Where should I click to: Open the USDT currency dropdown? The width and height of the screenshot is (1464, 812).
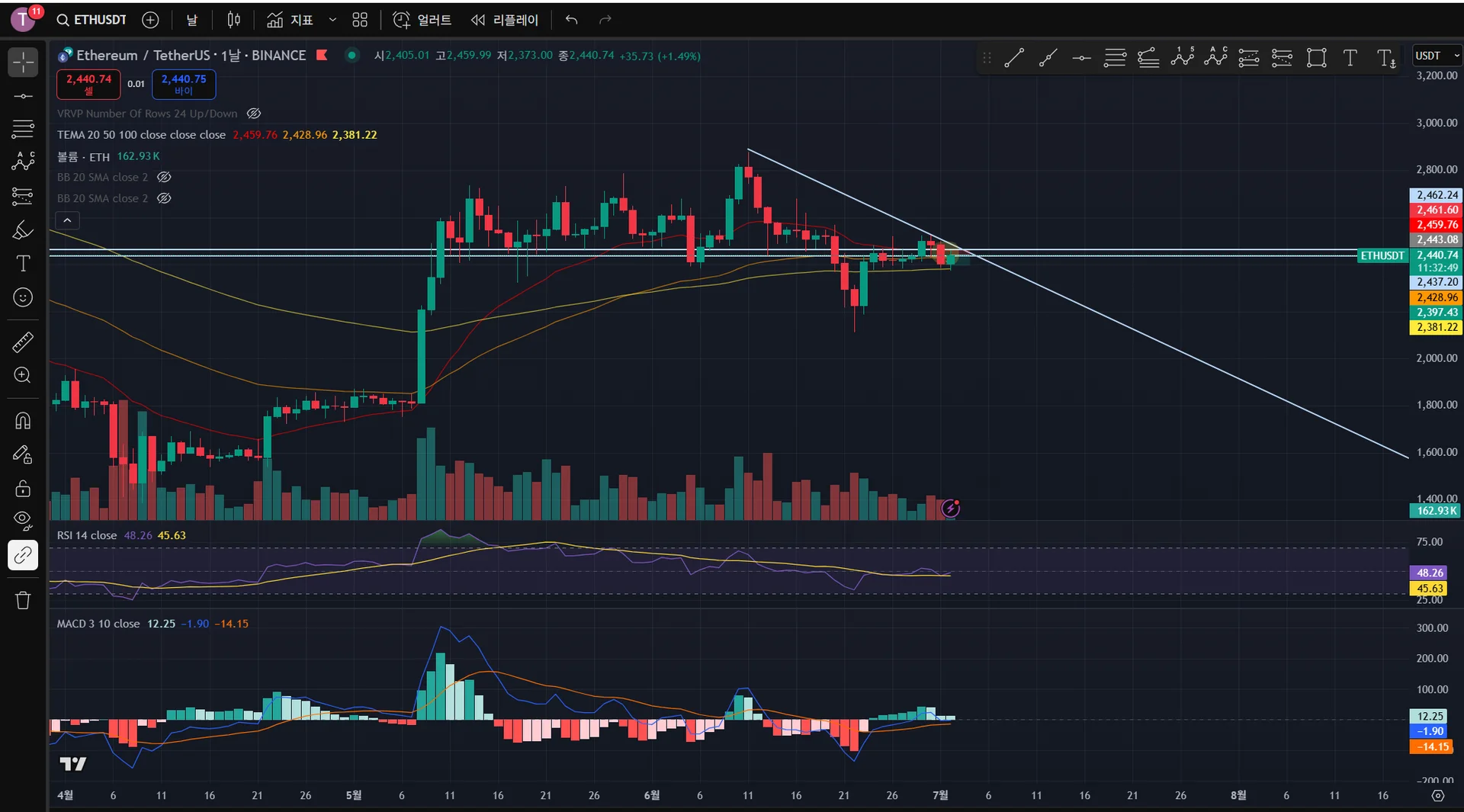1437,56
